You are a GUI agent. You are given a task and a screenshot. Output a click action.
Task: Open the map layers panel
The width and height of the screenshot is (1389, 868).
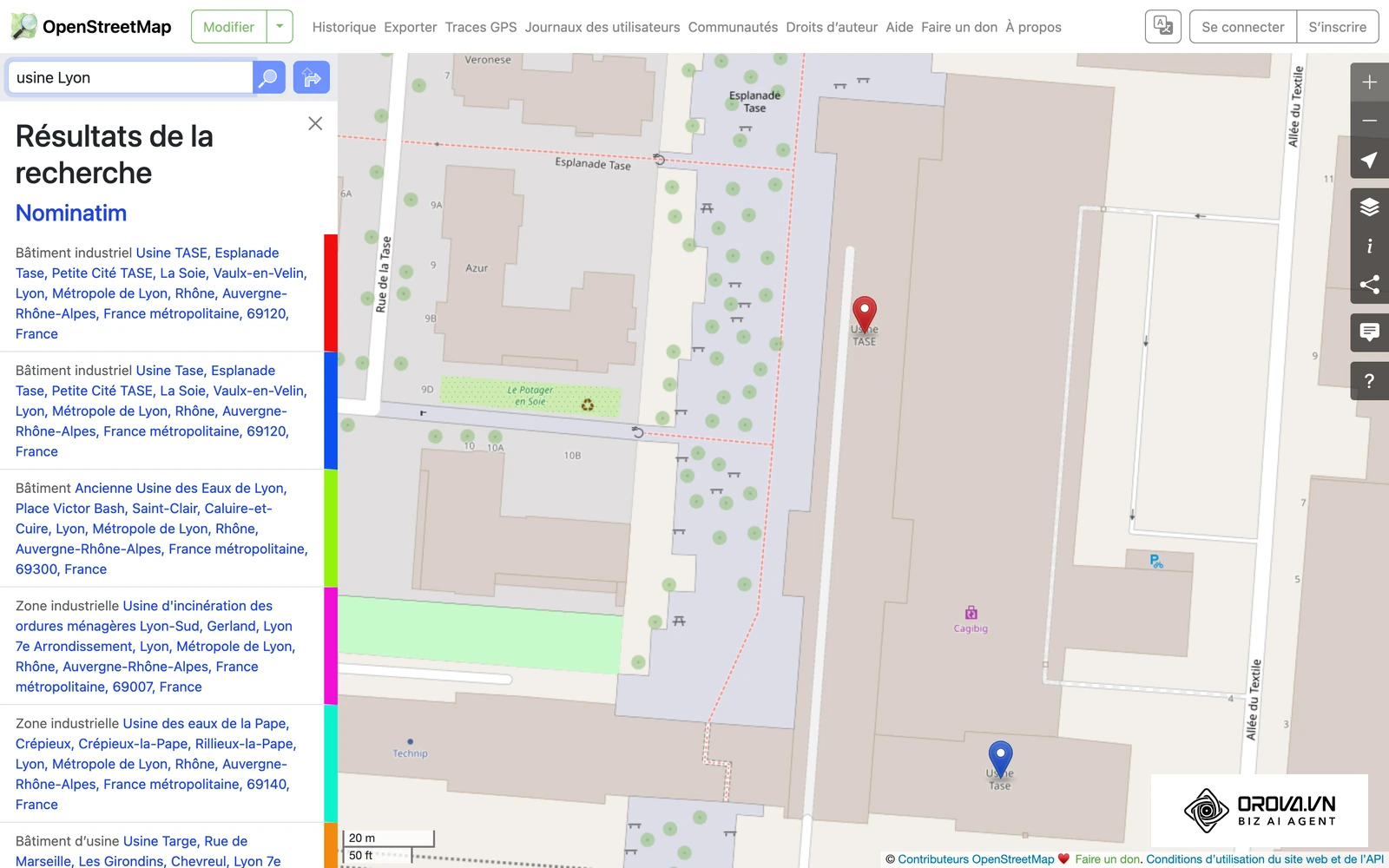point(1369,207)
